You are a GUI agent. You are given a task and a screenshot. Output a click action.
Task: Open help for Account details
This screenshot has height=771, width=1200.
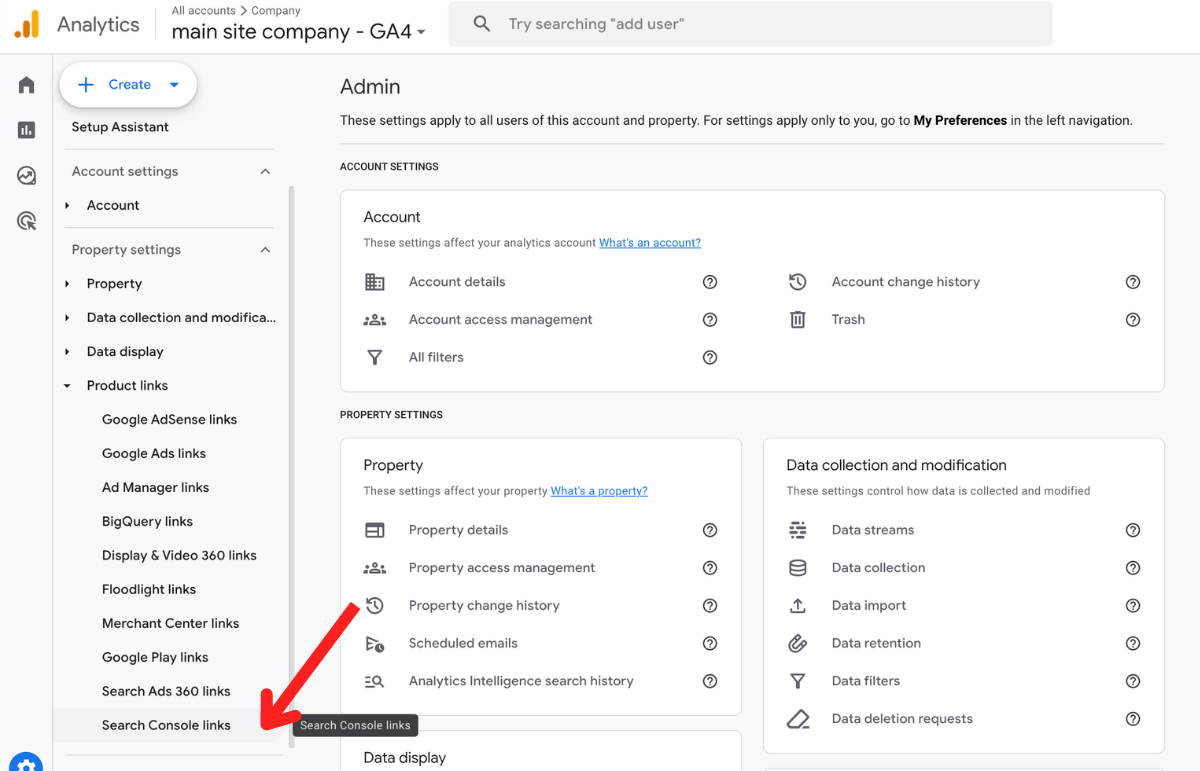coord(710,282)
